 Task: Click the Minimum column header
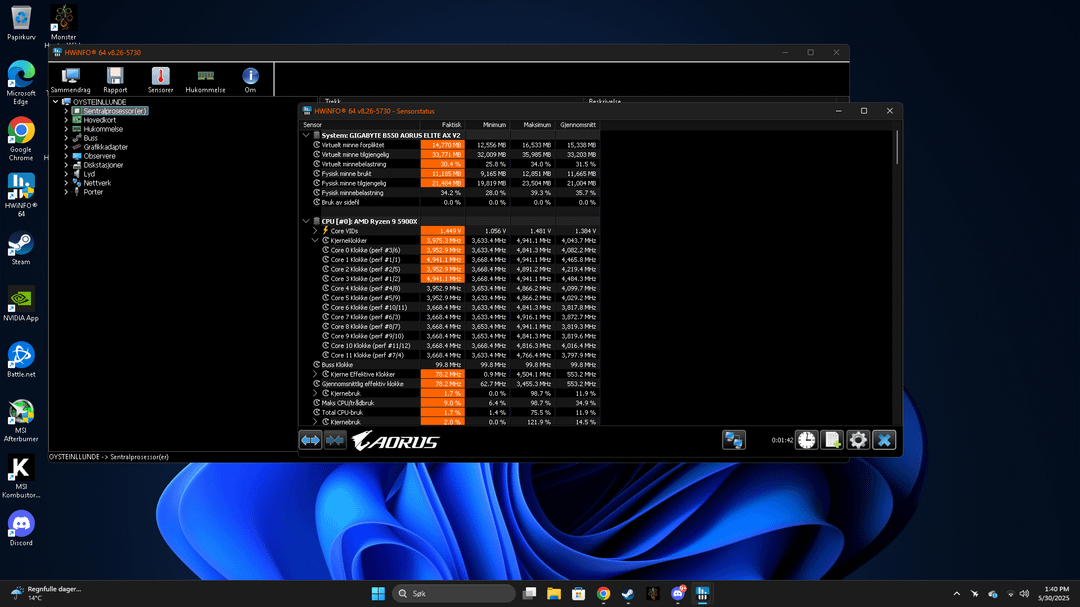pyautogui.click(x=487, y=125)
